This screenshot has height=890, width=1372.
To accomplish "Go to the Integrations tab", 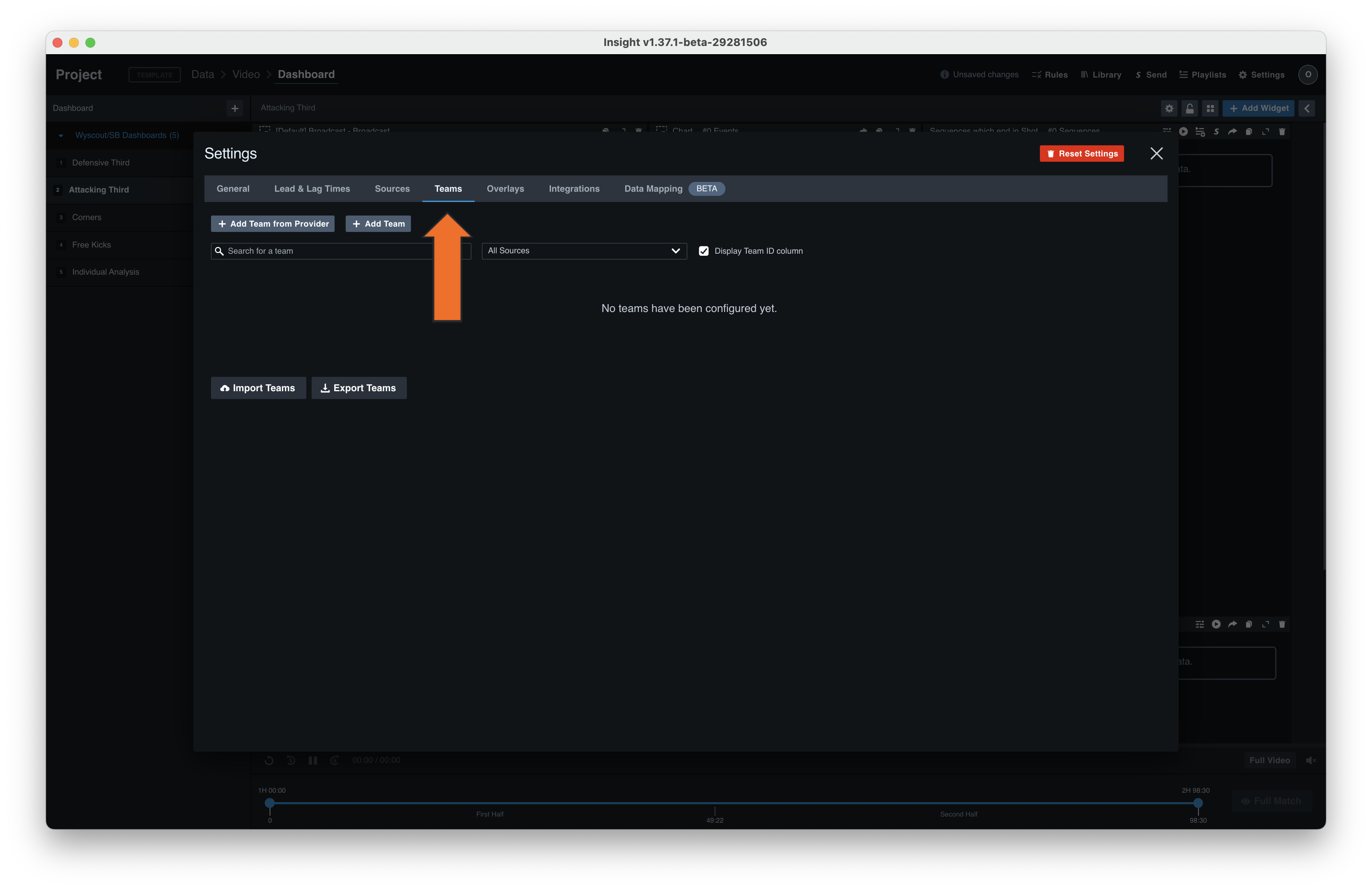I will click(x=574, y=188).
